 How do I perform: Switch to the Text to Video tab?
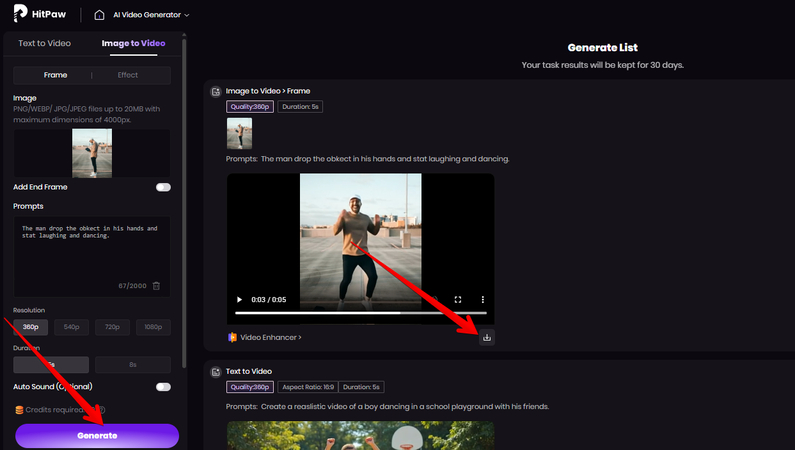point(45,43)
